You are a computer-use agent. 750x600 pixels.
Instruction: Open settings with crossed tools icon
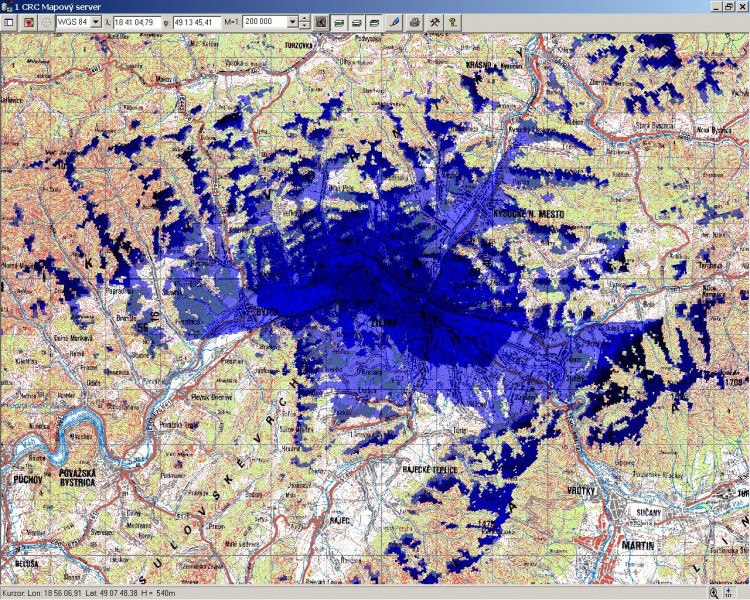[435, 21]
